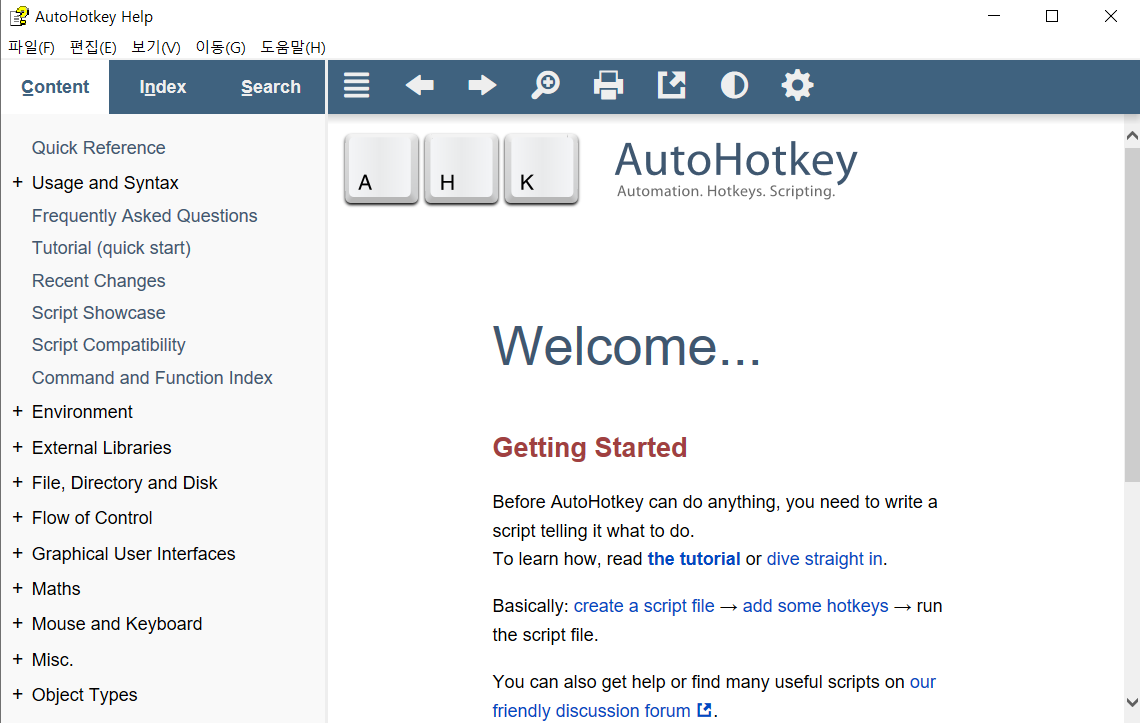Open the 편집(E) menu
1140x723 pixels.
coord(93,47)
